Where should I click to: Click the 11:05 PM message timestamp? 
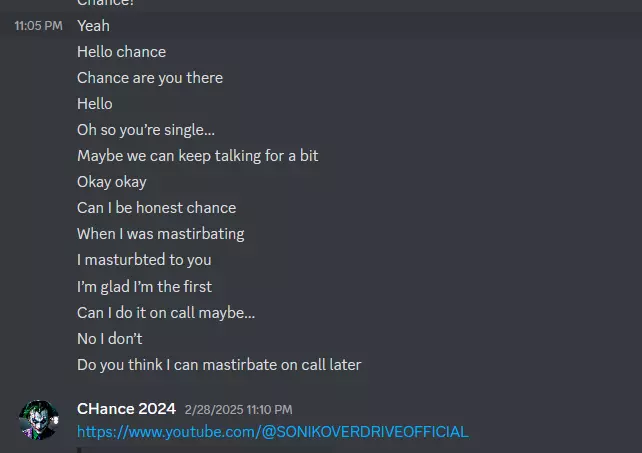pos(38,26)
